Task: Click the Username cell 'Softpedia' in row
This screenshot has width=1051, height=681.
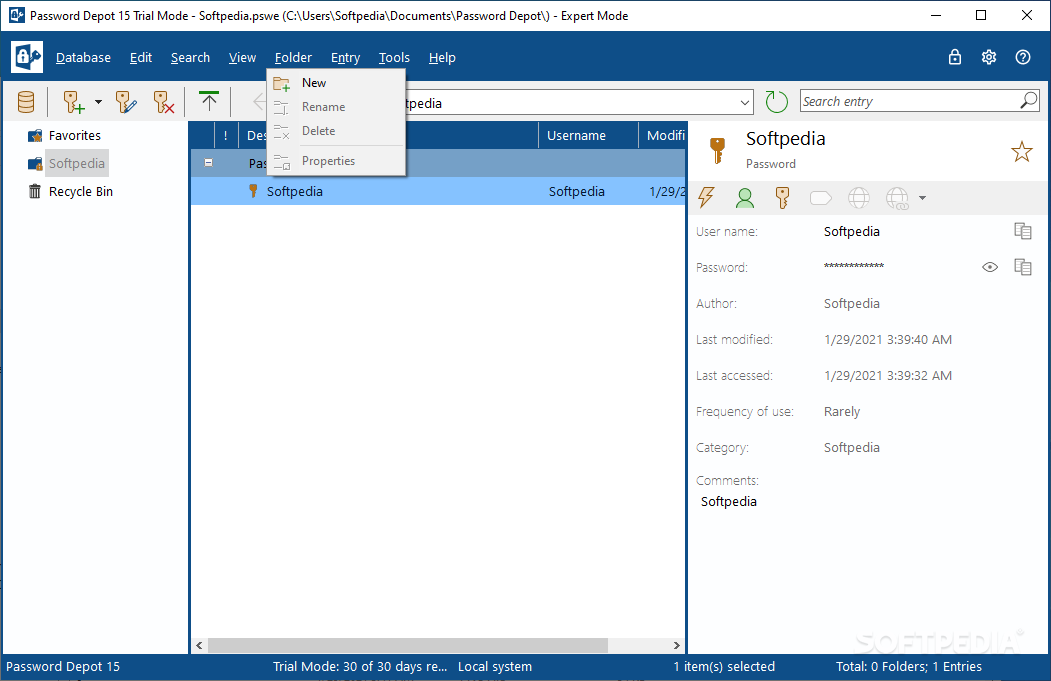Action: [576, 192]
